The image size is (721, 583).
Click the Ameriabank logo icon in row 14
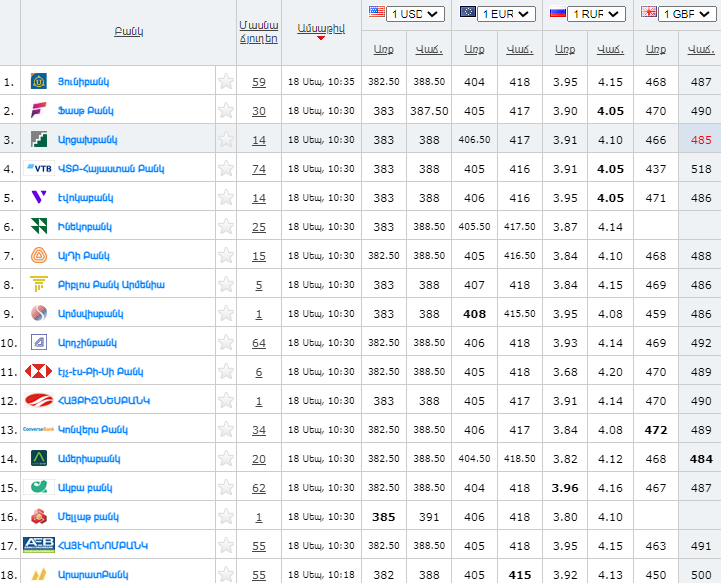point(39,458)
